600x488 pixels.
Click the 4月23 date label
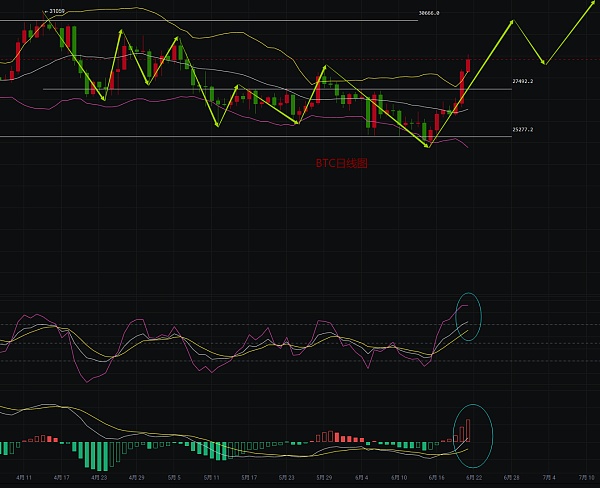coord(99,477)
